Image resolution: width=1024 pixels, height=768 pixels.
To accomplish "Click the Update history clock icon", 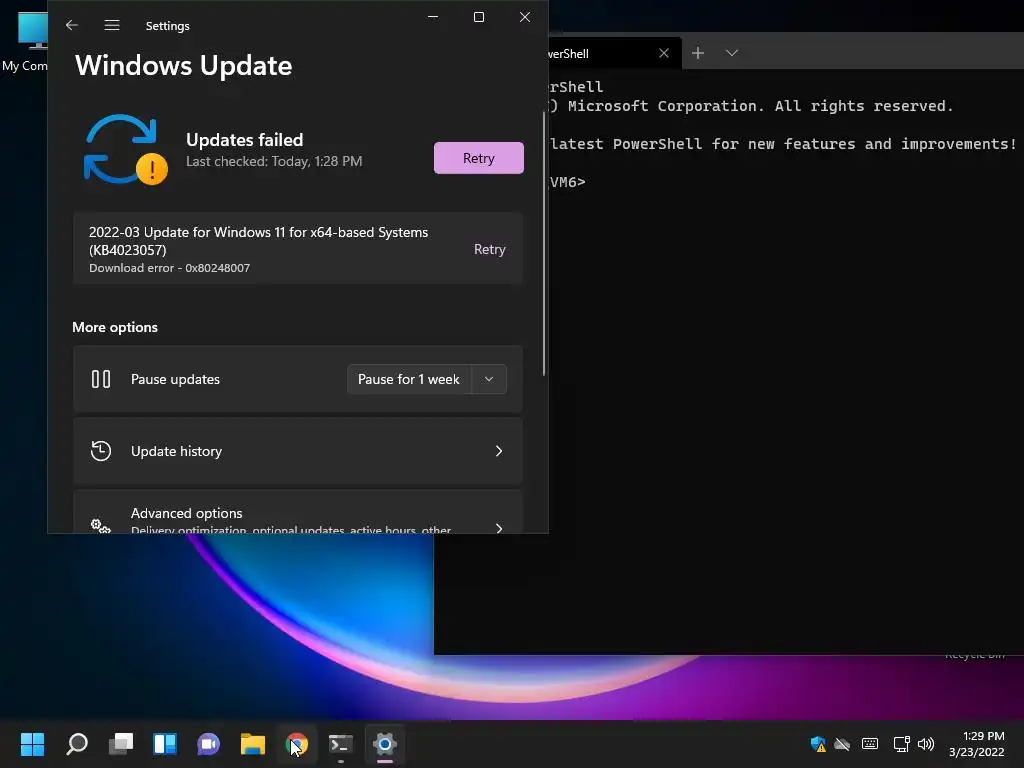I will [x=101, y=451].
